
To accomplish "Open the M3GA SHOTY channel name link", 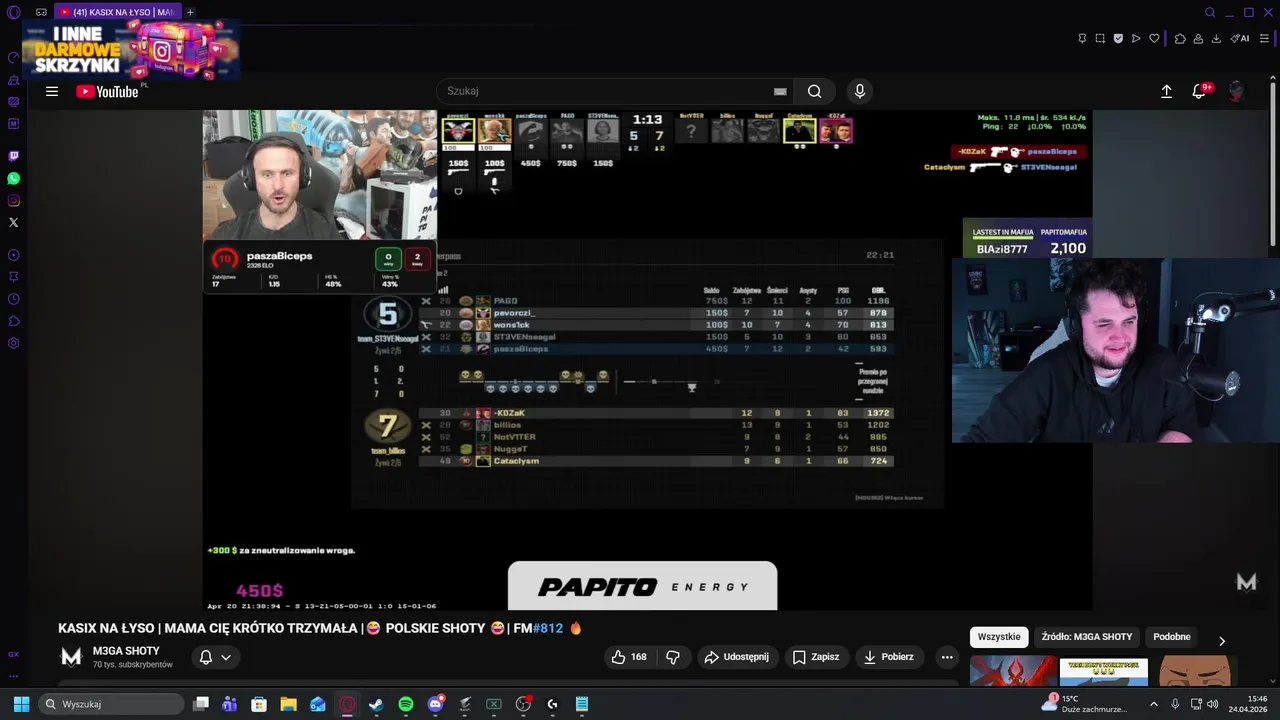I will pos(126,651).
